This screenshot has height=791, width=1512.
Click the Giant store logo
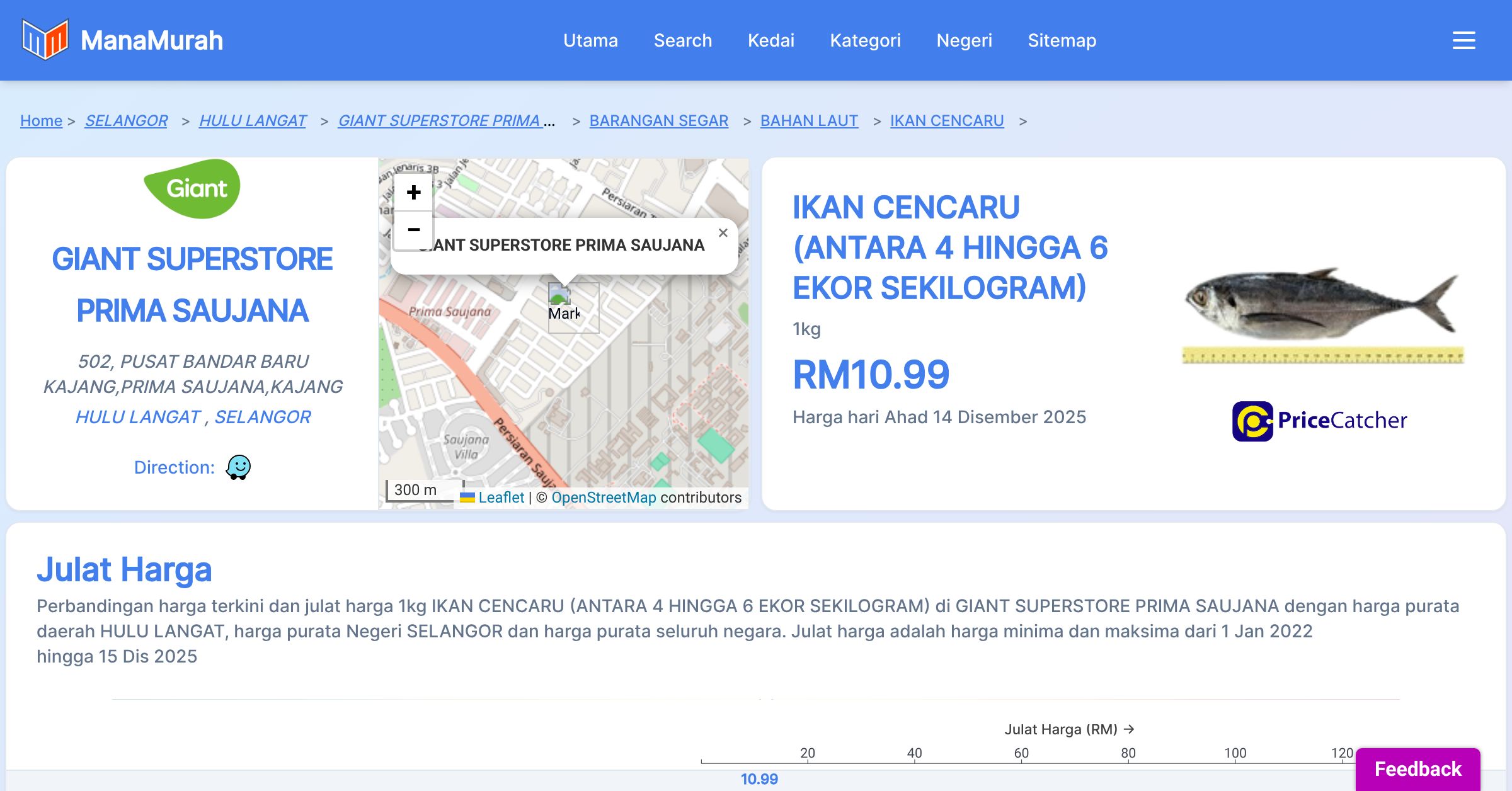click(x=192, y=188)
